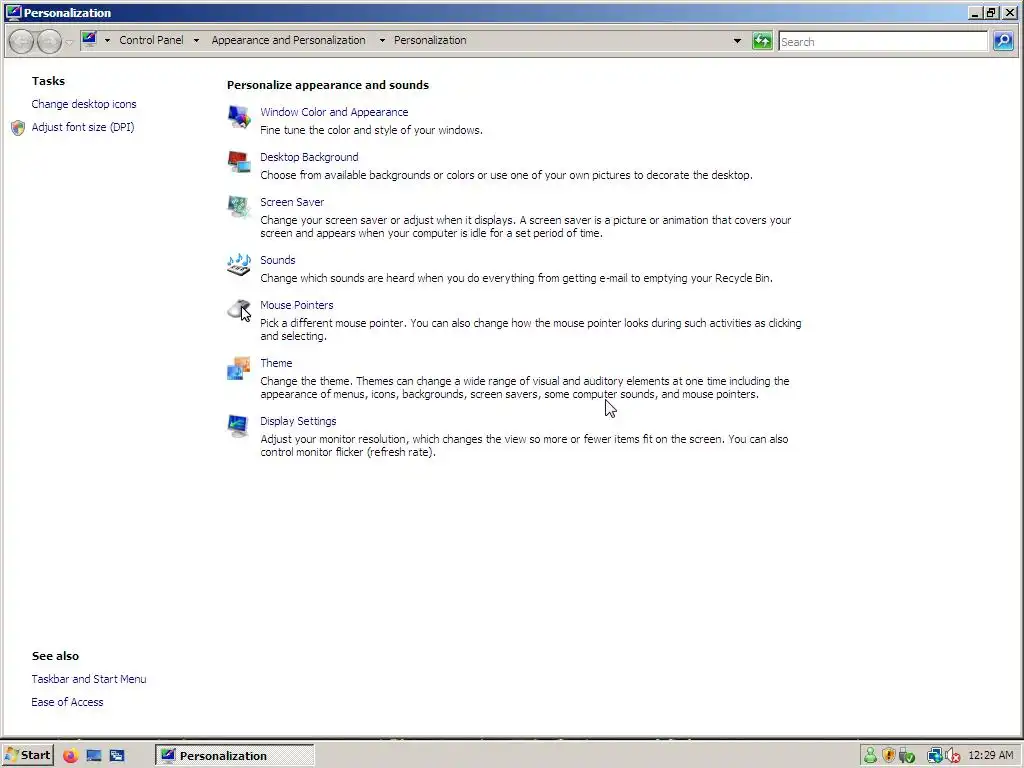The image size is (1024, 768).
Task: Click Appearance and Personalization breadcrumb
Action: coord(288,40)
